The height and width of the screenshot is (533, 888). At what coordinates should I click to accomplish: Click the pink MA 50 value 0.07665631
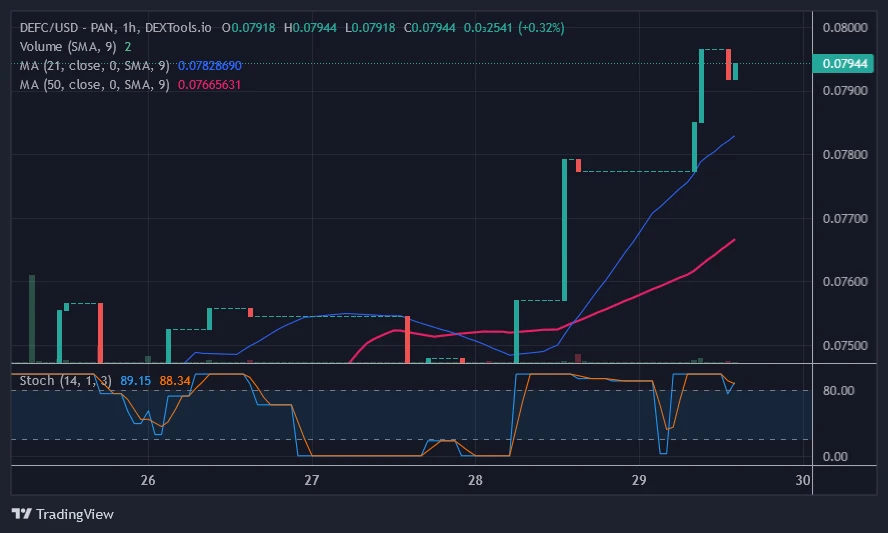[209, 84]
